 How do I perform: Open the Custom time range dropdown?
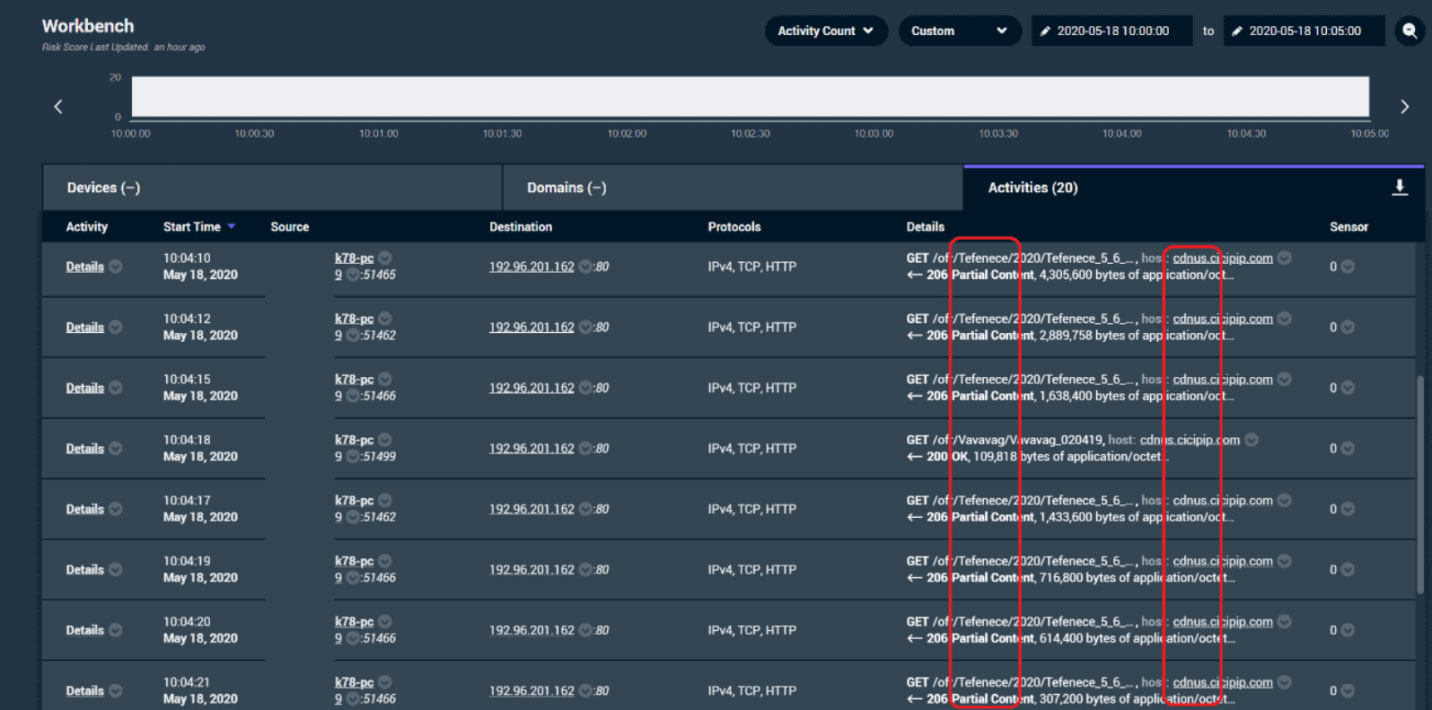click(960, 31)
